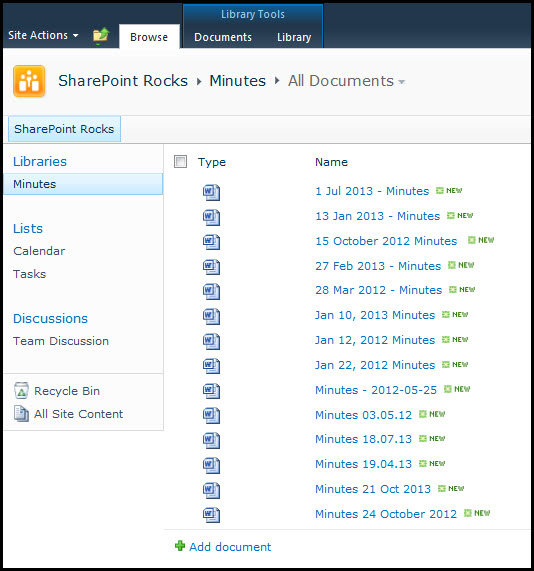
Task: Click the Navigate Up folder icon
Action: (x=101, y=36)
